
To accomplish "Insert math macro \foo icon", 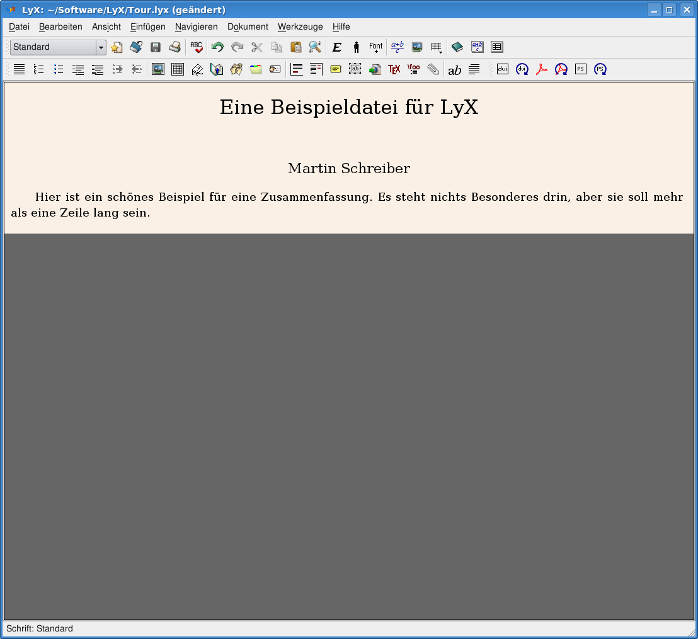I will [414, 69].
